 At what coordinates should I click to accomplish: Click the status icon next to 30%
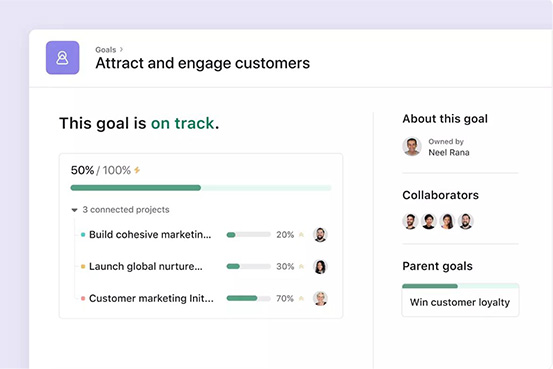pyautogui.click(x=301, y=266)
